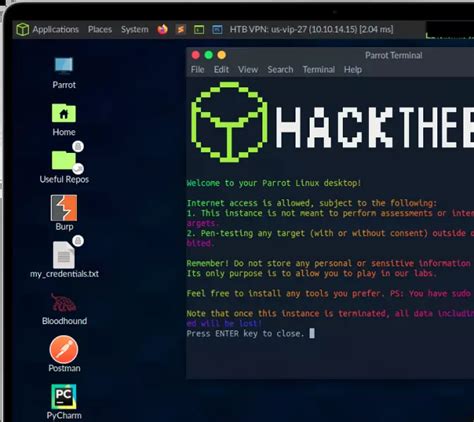The width and height of the screenshot is (474, 422).
Task: Click the 'Feel free to install any tools' line
Action: click(330, 293)
